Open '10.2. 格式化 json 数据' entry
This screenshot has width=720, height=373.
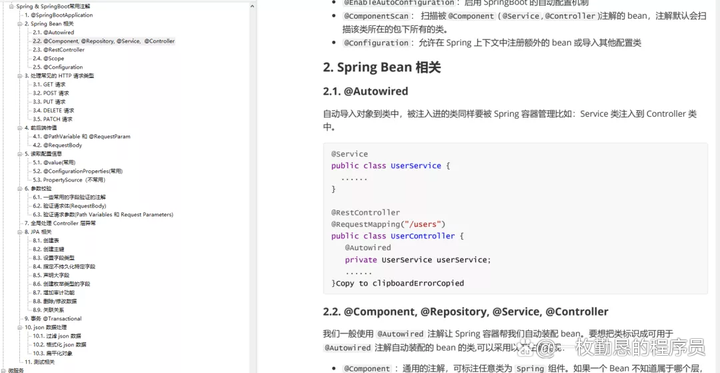point(59,345)
